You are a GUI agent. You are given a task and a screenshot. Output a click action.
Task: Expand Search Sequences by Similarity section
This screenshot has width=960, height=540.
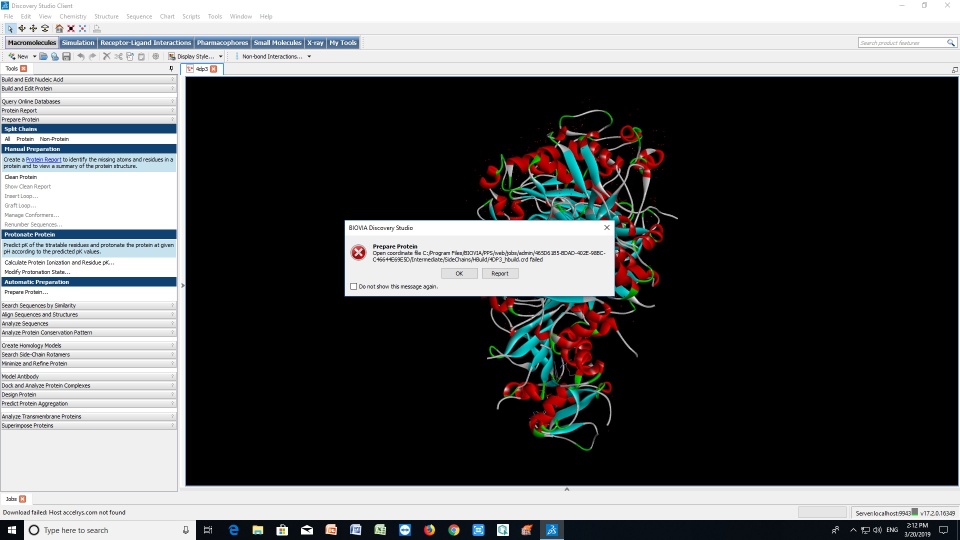(88, 306)
